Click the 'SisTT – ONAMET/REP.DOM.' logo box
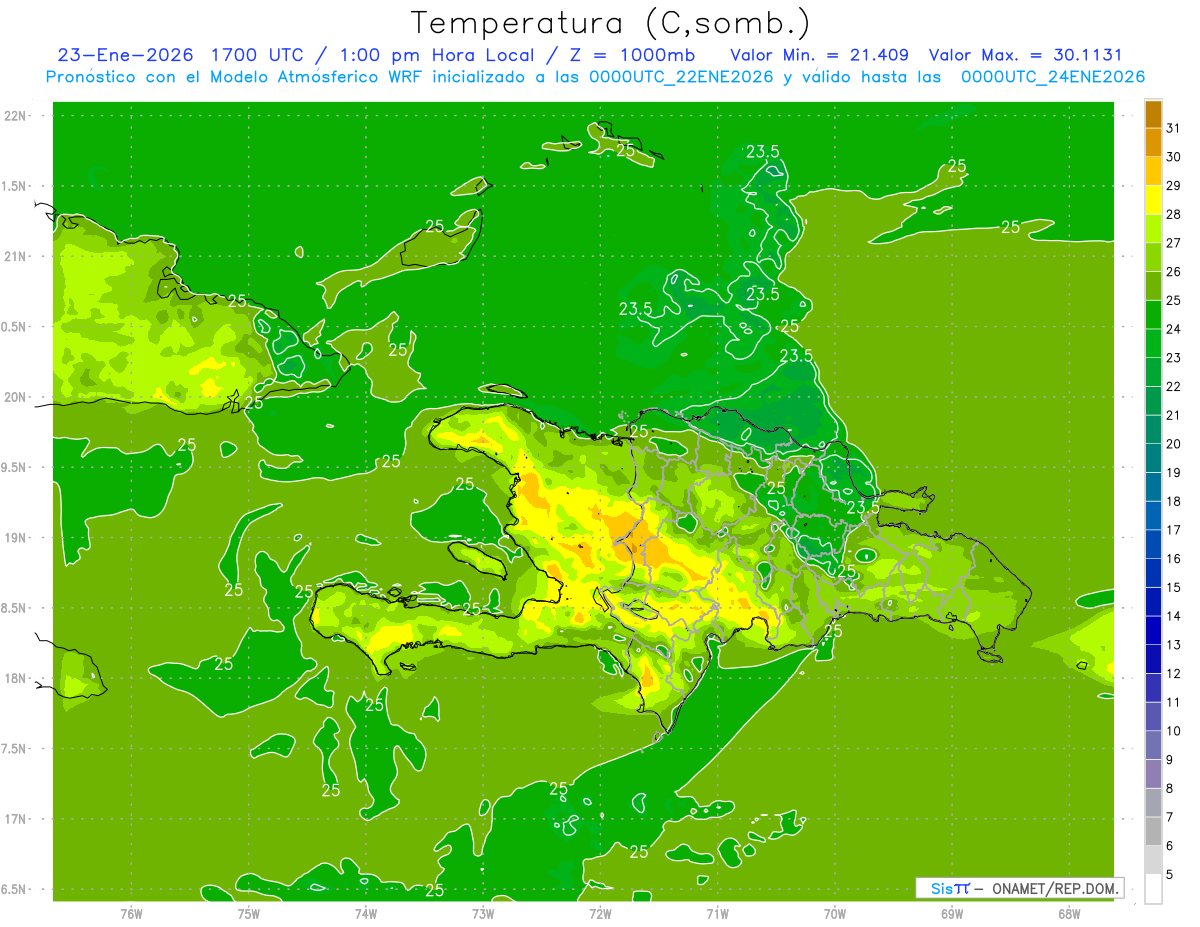This screenshot has width=1200, height=927. click(1020, 888)
